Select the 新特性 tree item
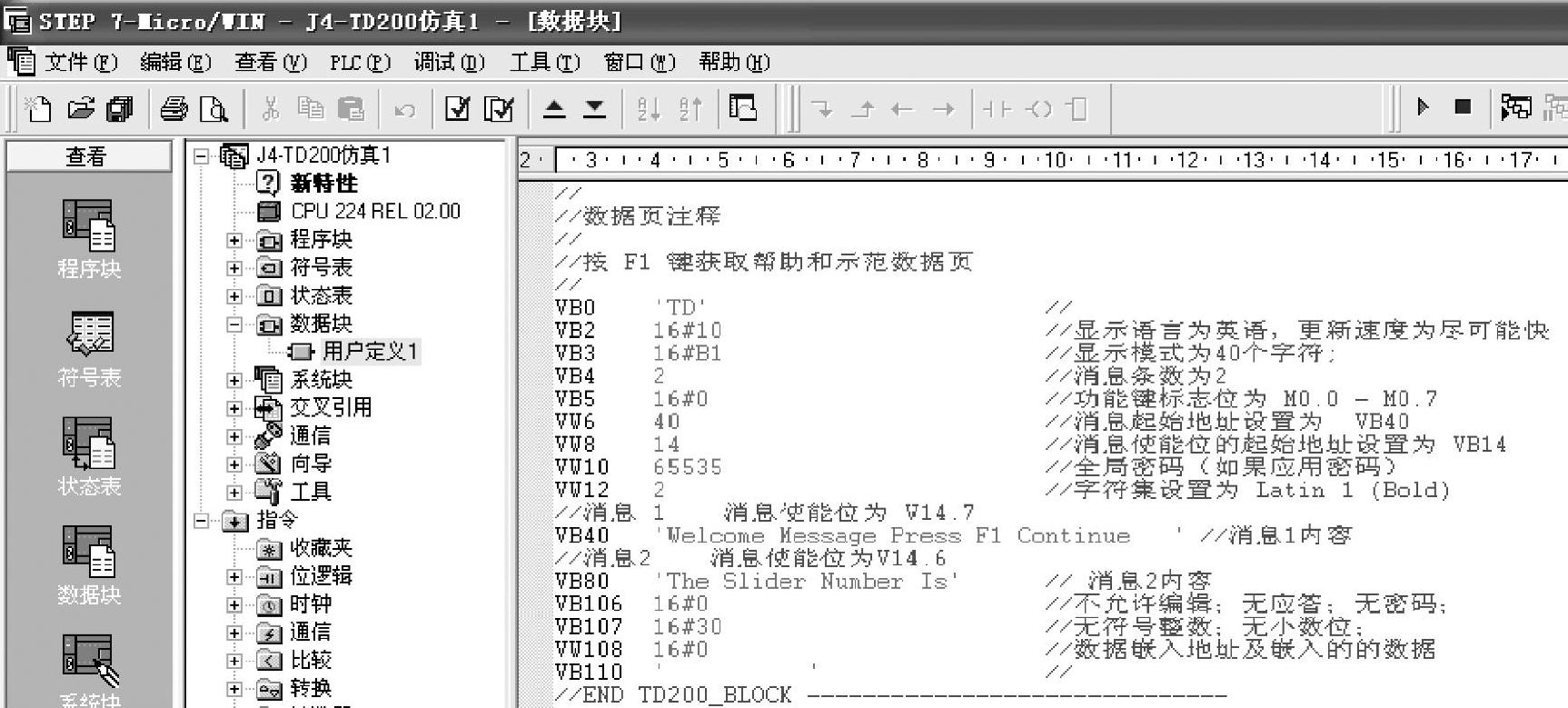This screenshot has height=708, width=1568. click(323, 184)
